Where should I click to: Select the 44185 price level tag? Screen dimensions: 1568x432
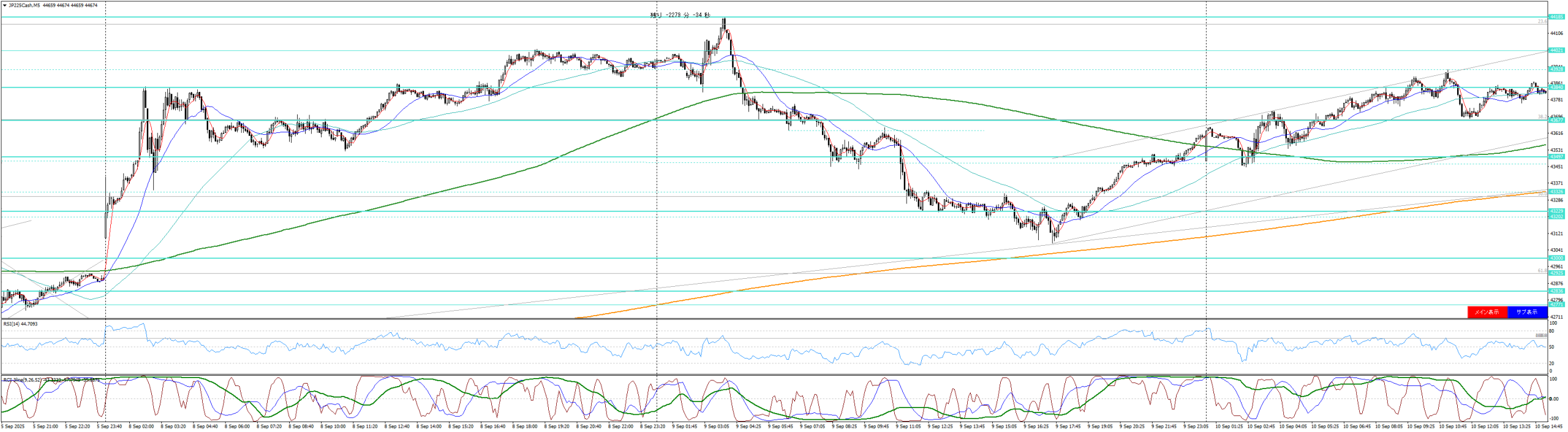(1556, 17)
